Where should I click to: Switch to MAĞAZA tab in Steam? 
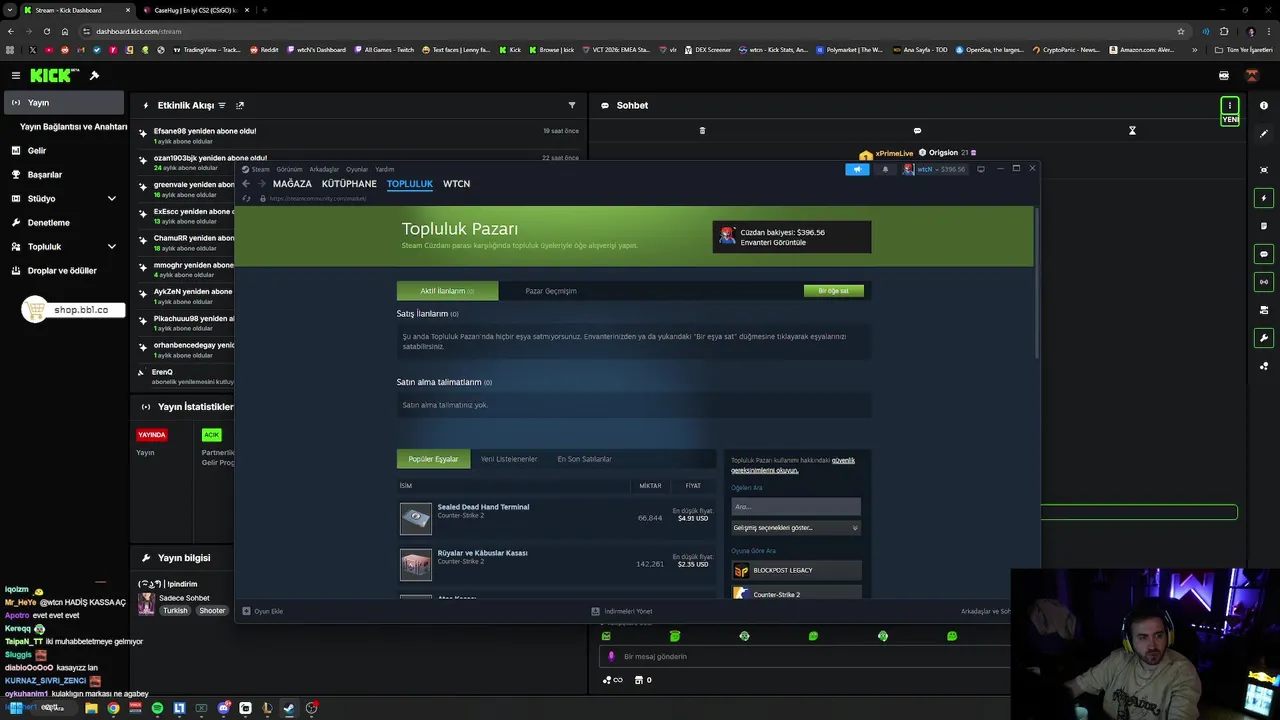(x=292, y=184)
